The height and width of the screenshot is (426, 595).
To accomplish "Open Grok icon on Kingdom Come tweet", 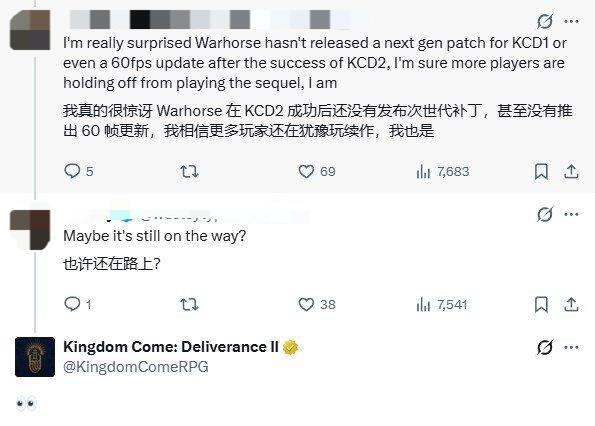I will [545, 347].
